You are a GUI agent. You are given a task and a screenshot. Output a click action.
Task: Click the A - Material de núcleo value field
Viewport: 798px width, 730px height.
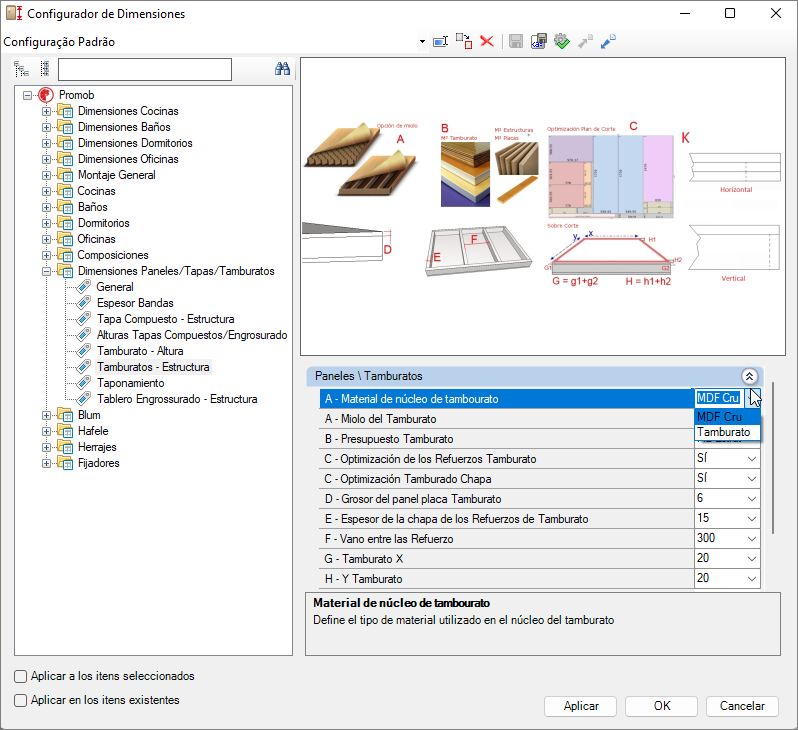pyautogui.click(x=718, y=399)
